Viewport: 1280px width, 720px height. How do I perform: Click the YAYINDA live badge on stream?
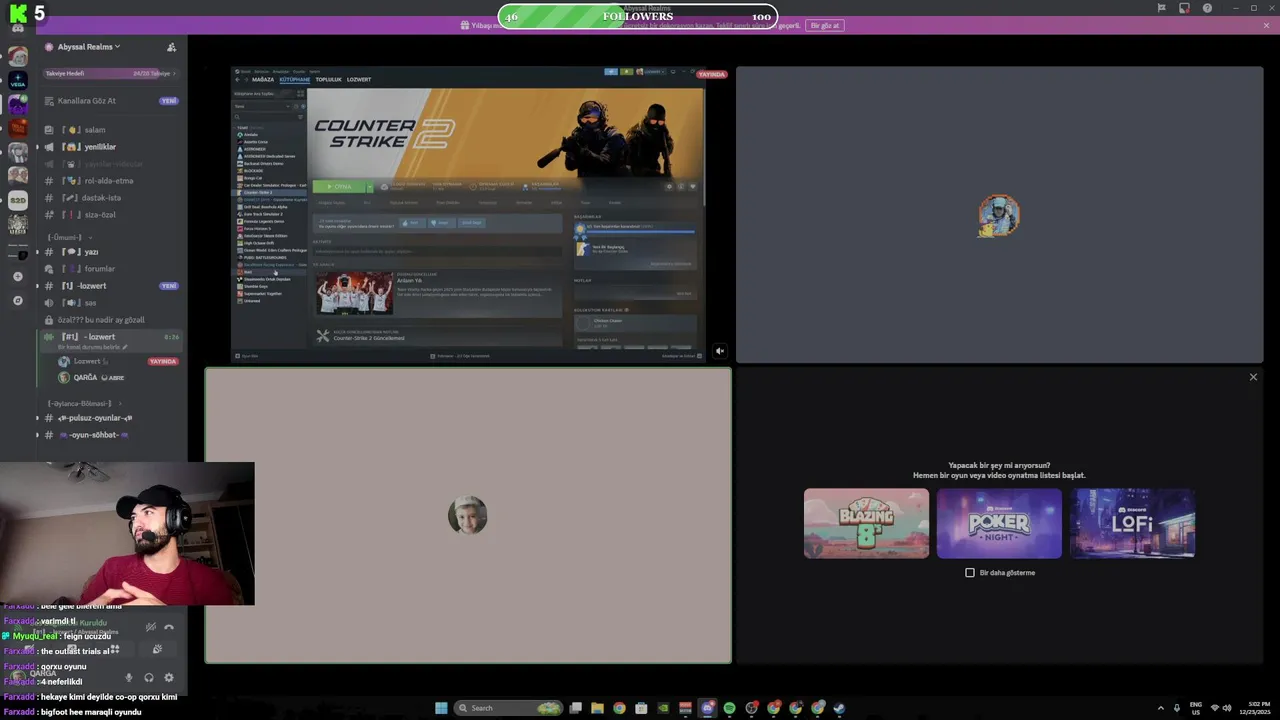pyautogui.click(x=712, y=74)
